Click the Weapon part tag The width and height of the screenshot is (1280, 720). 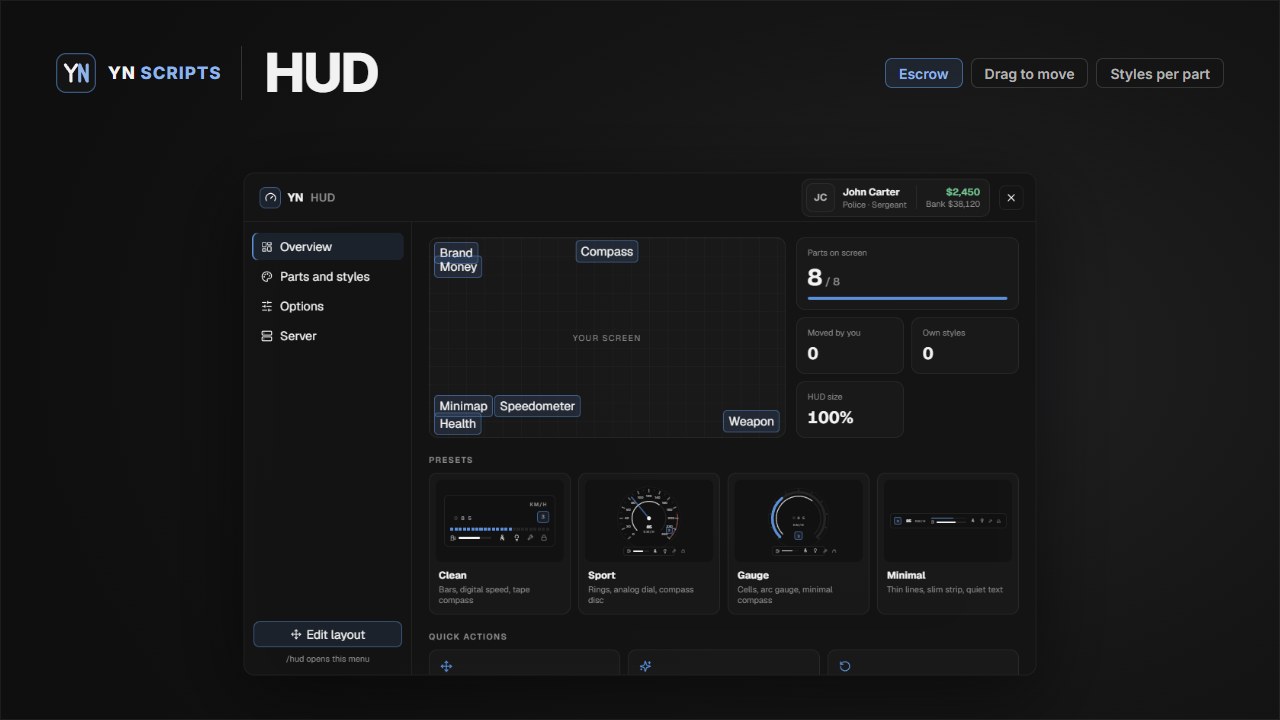(x=751, y=421)
